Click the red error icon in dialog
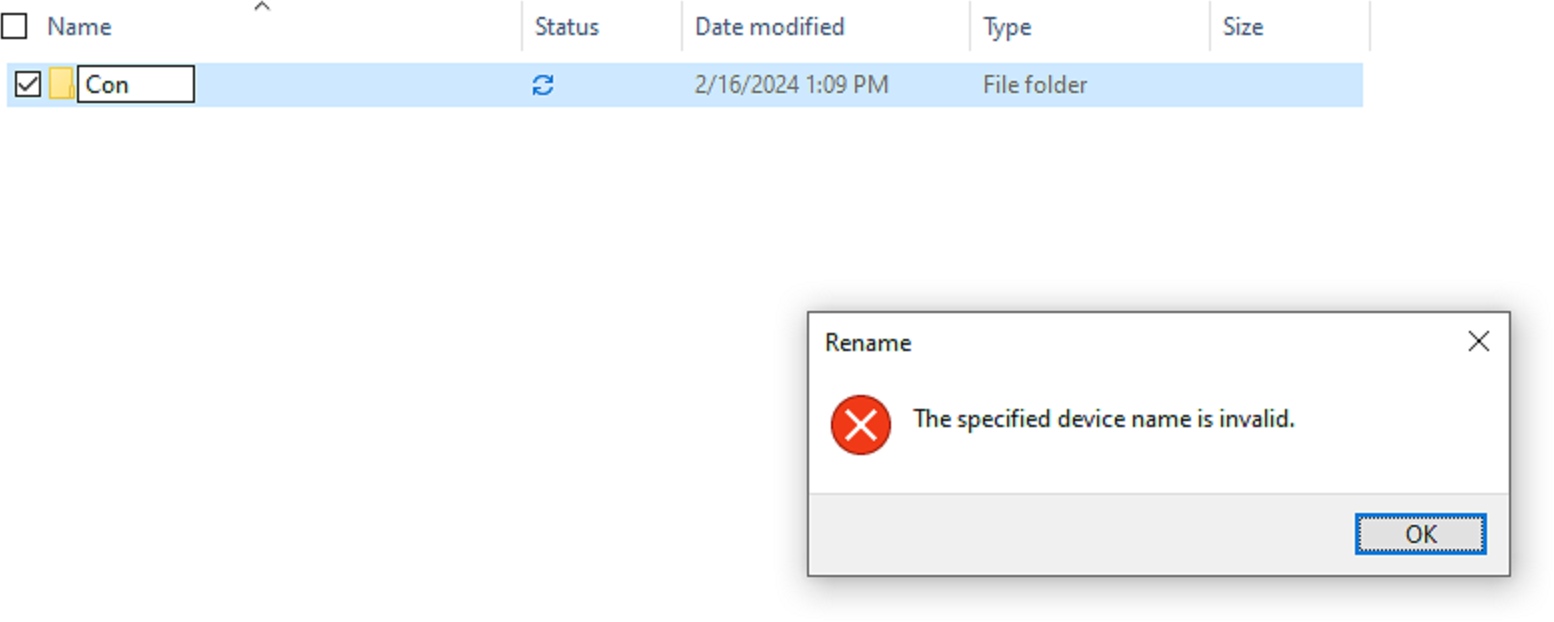The image size is (1554, 622). tap(860, 424)
